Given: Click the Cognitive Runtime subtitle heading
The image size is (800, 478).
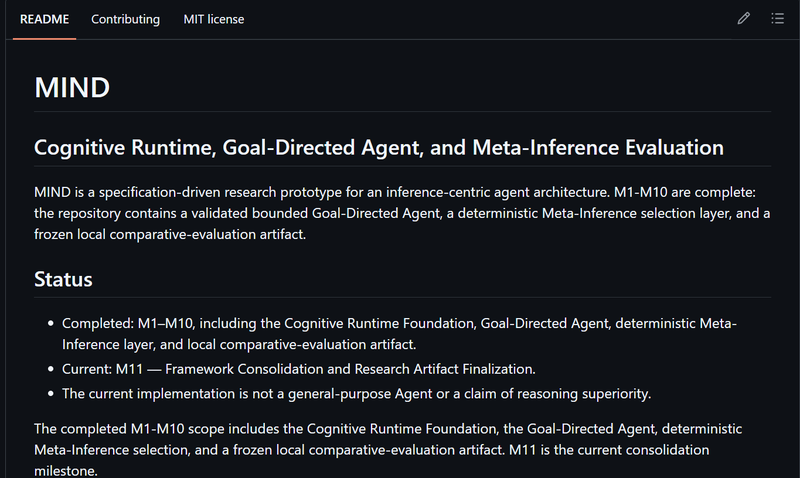Looking at the screenshot, I should click(379, 147).
